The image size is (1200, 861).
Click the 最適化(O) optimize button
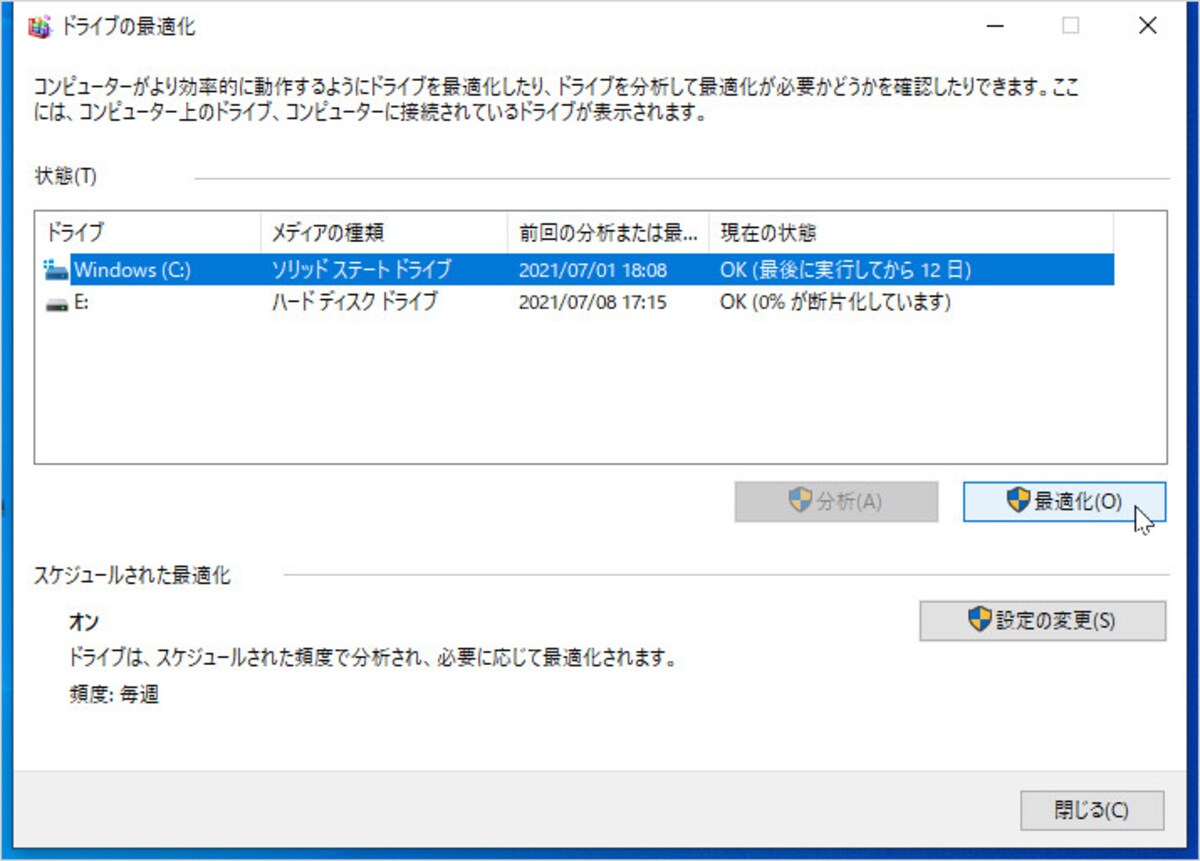tap(1064, 502)
